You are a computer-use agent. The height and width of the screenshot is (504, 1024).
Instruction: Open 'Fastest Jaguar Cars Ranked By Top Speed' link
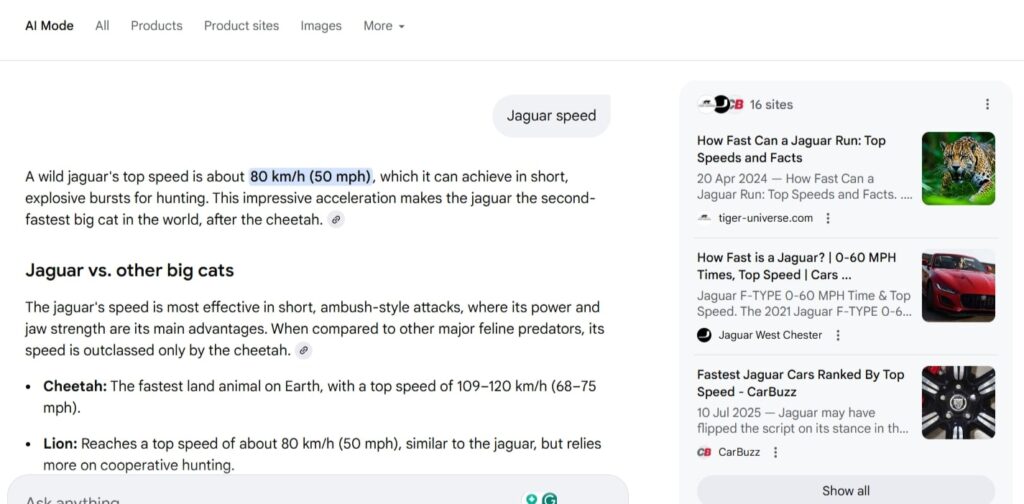click(800, 383)
